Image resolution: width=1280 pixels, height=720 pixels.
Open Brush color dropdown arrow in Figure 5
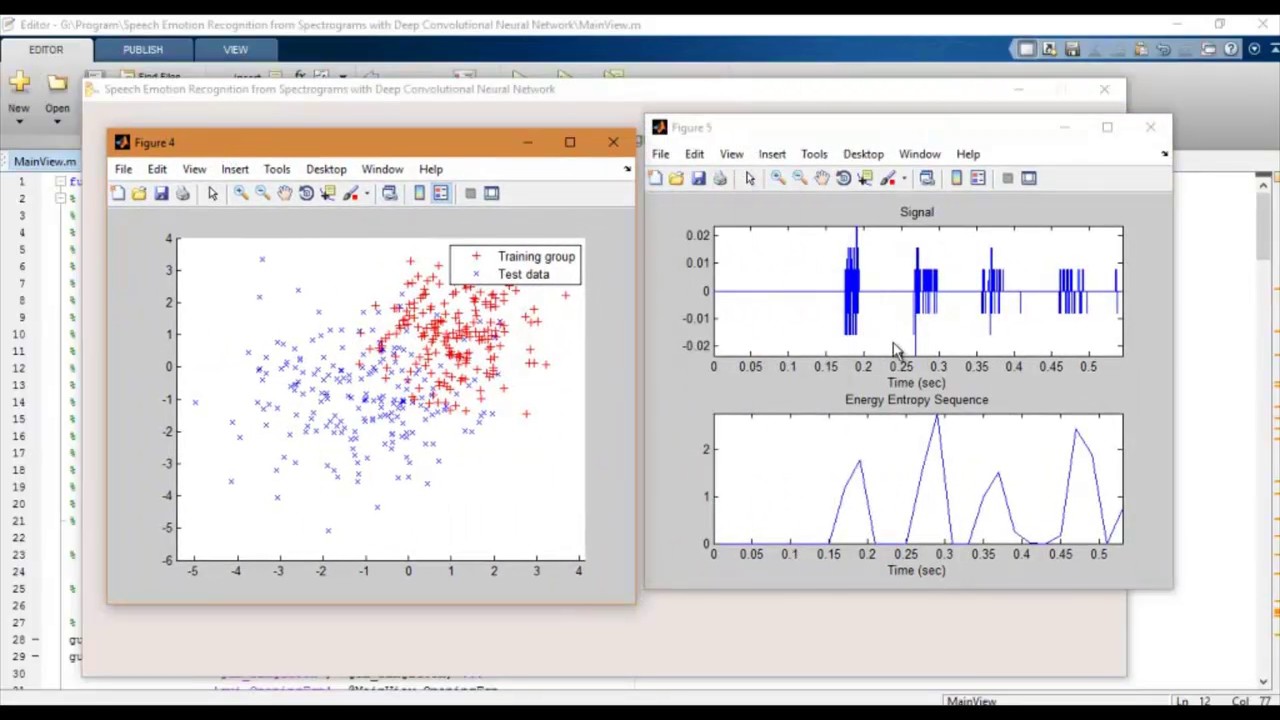coord(904,178)
